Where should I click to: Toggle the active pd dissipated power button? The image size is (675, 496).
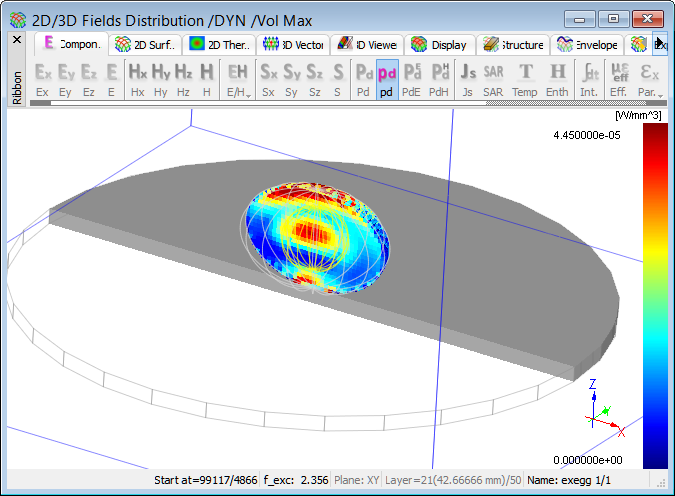387,78
